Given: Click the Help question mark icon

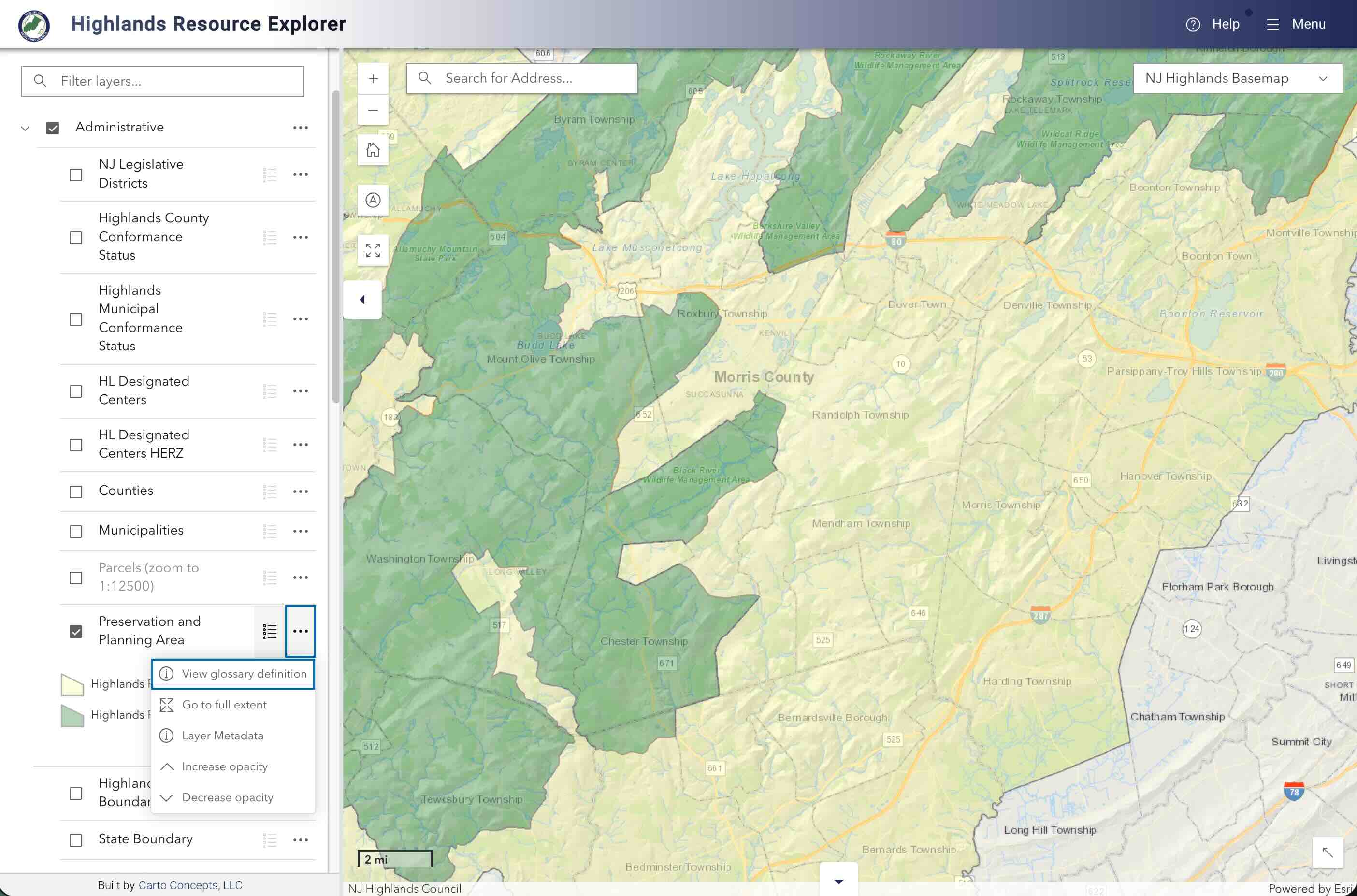Looking at the screenshot, I should (x=1192, y=25).
